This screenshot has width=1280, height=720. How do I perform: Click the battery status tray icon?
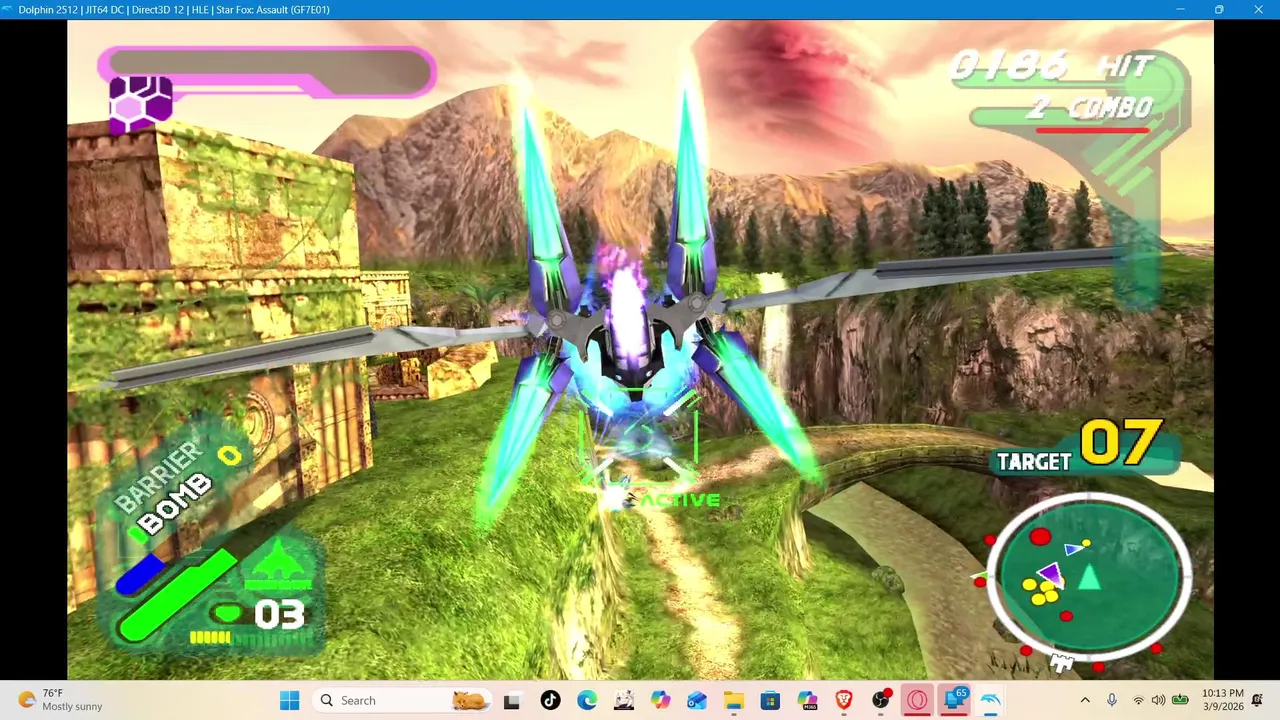click(x=1180, y=700)
